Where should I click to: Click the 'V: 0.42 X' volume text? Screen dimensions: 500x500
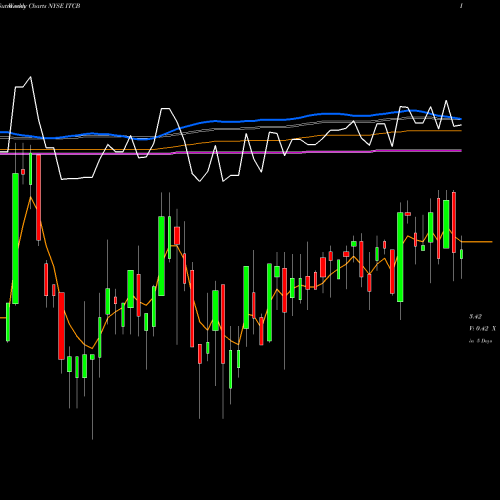(482, 329)
